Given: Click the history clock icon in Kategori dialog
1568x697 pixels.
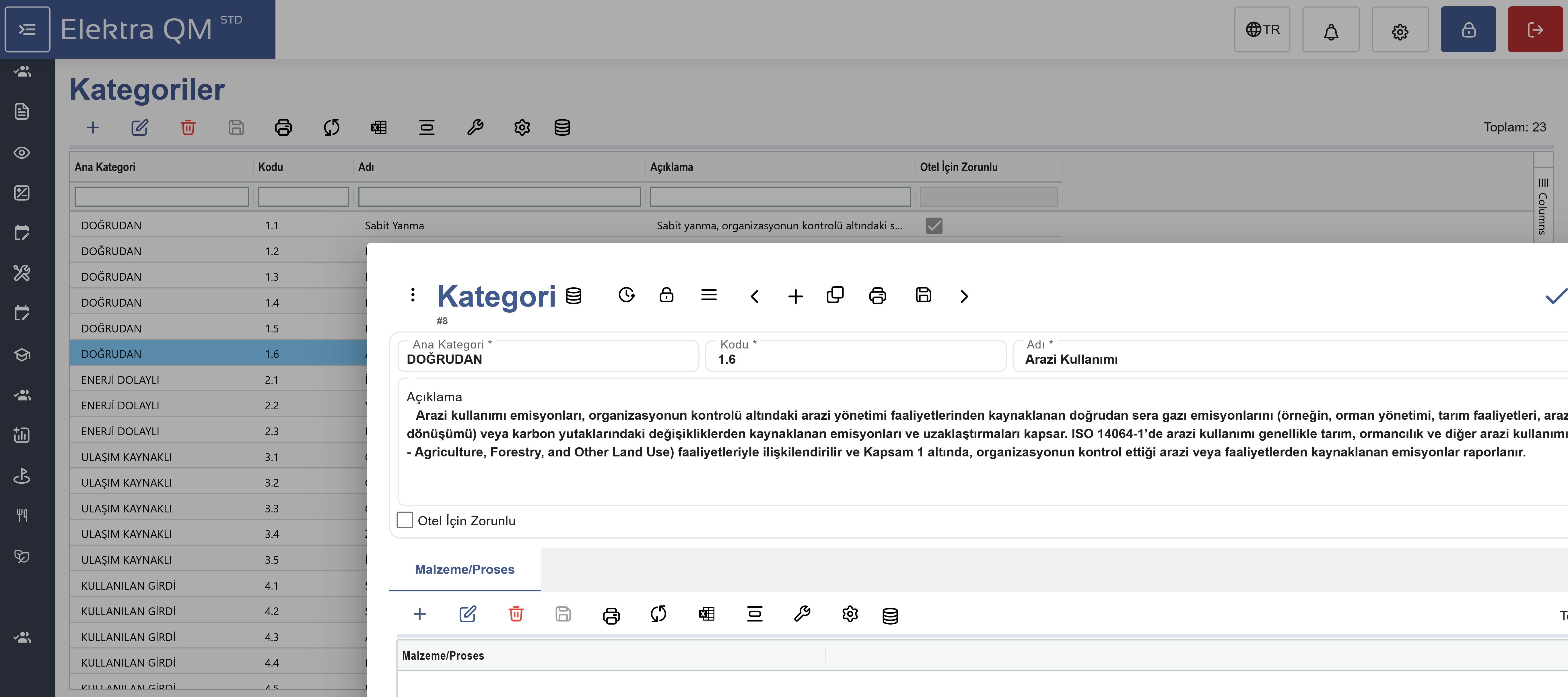Looking at the screenshot, I should (626, 295).
